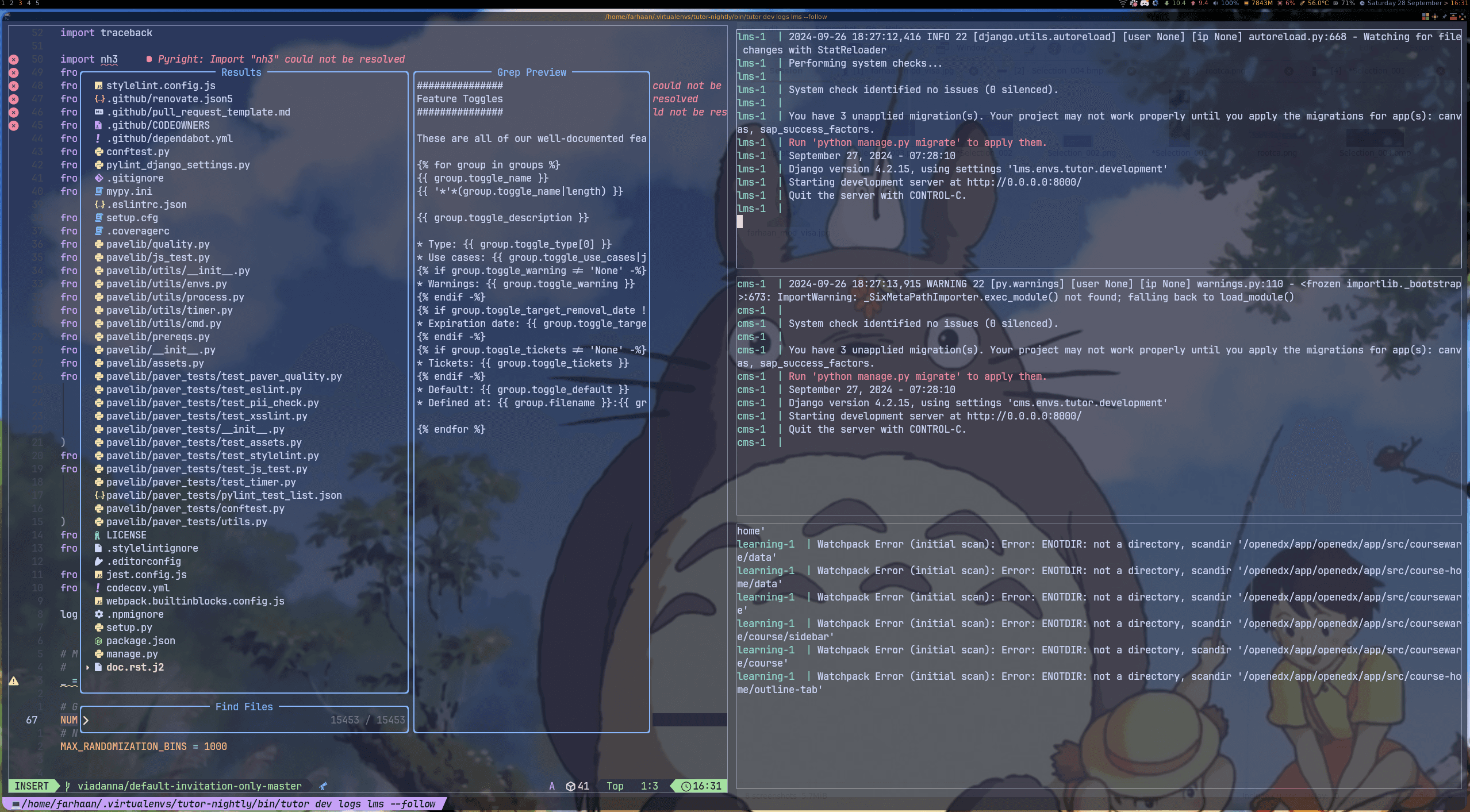Click the volume icon showing 100%
The height and width of the screenshot is (812, 1470).
1215,3
